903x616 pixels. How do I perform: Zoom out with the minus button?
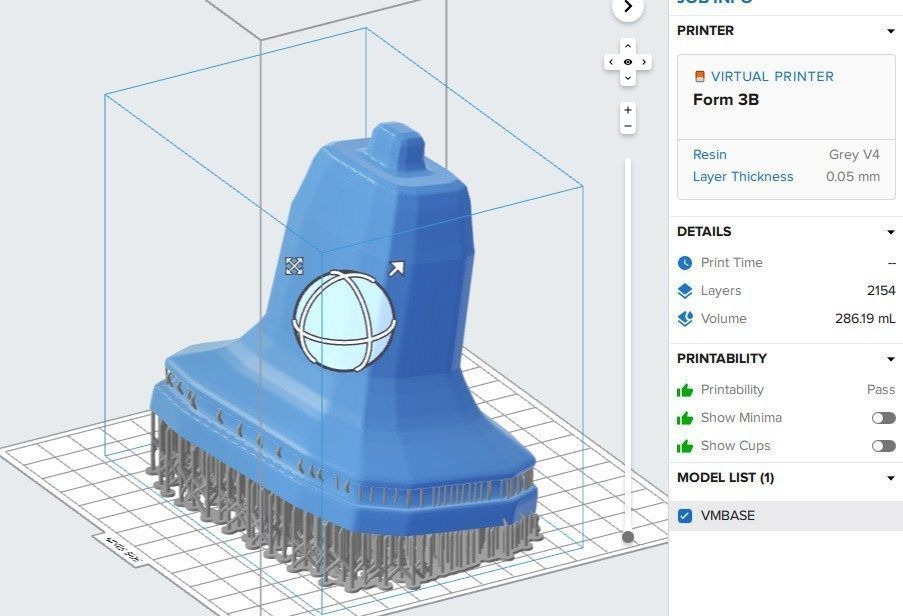click(x=628, y=126)
